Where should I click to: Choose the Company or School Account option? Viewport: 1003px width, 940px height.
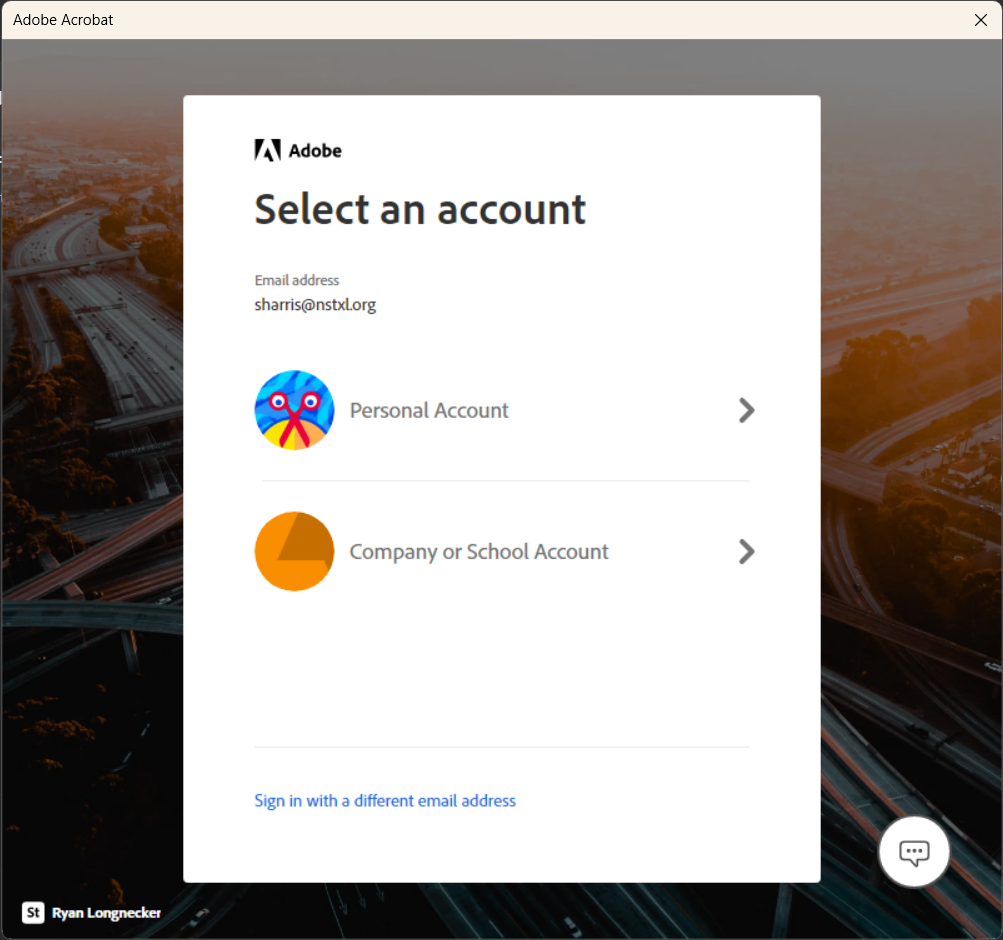505,551
